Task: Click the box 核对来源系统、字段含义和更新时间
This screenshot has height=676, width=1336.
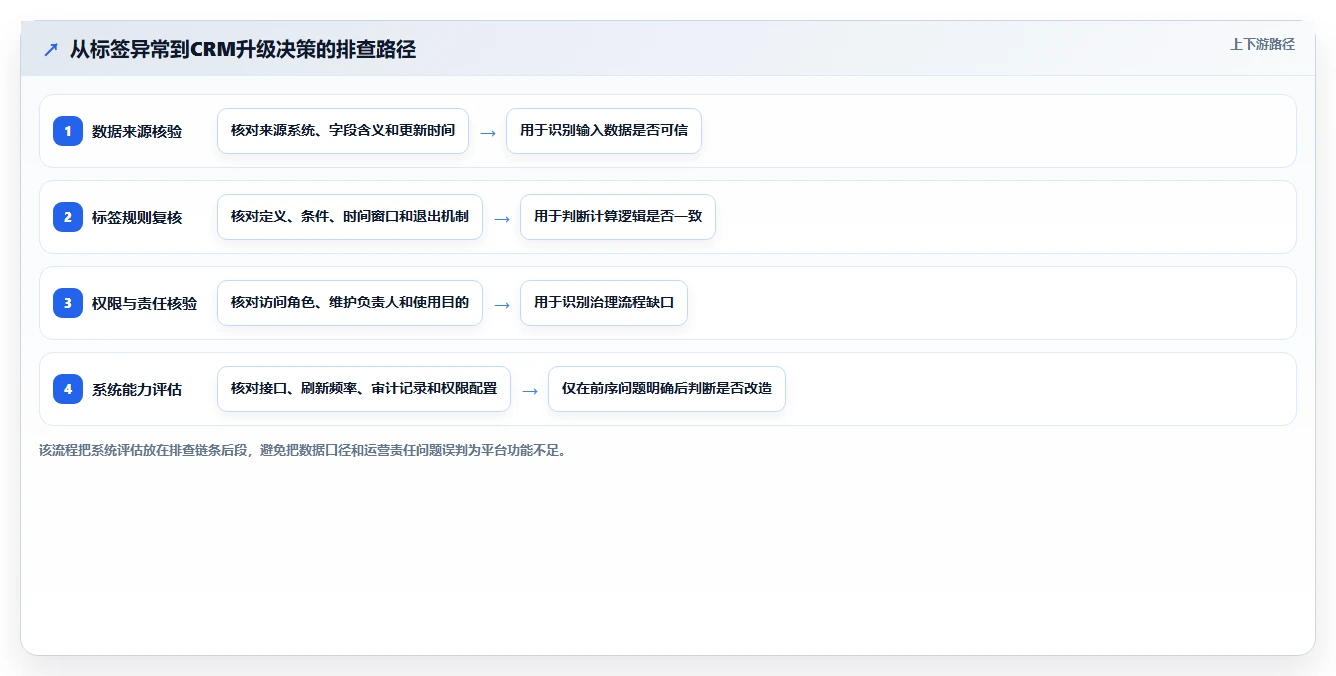Action: coord(343,131)
